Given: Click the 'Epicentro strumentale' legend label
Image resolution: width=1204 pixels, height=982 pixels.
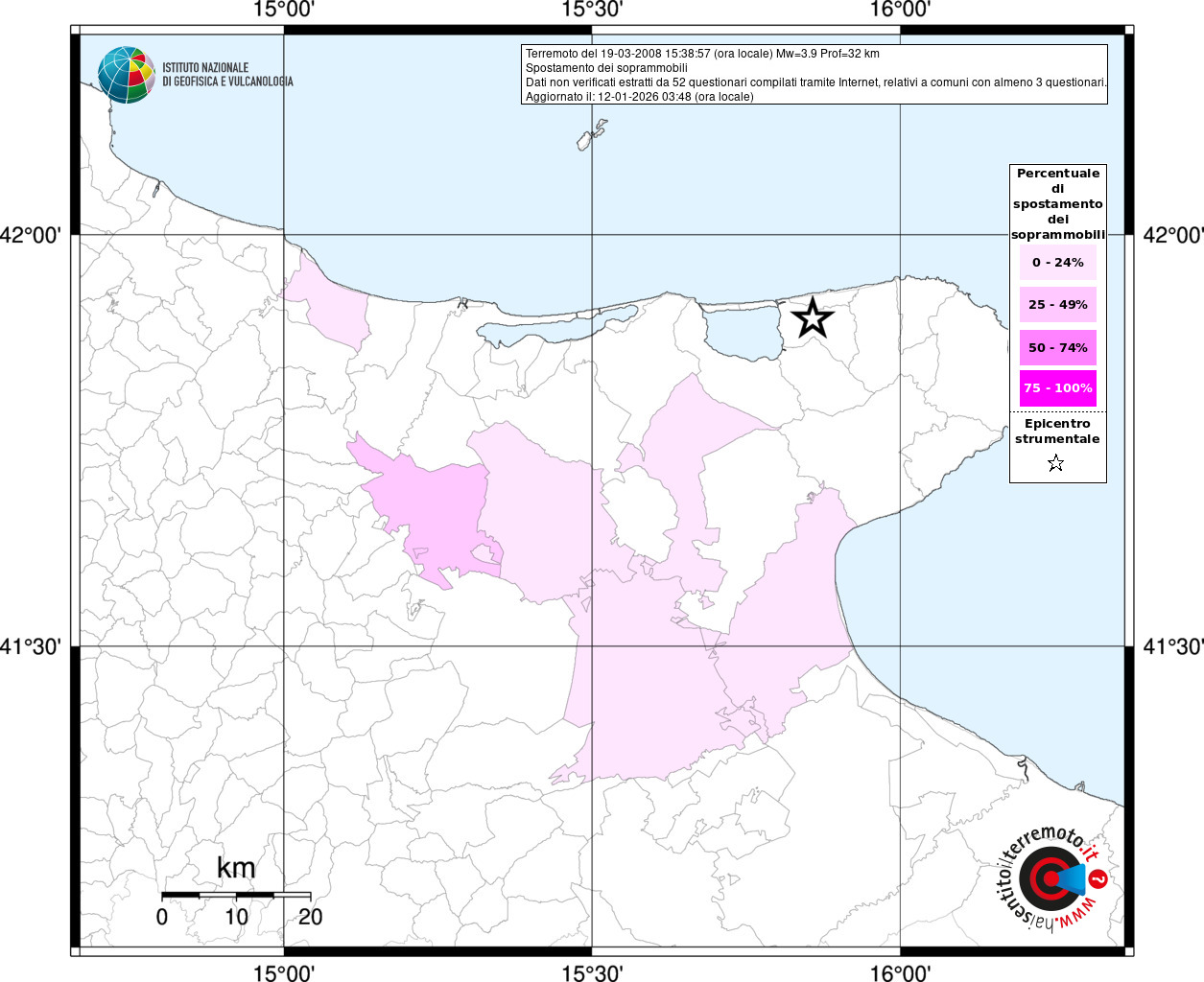Looking at the screenshot, I should click(1058, 432).
